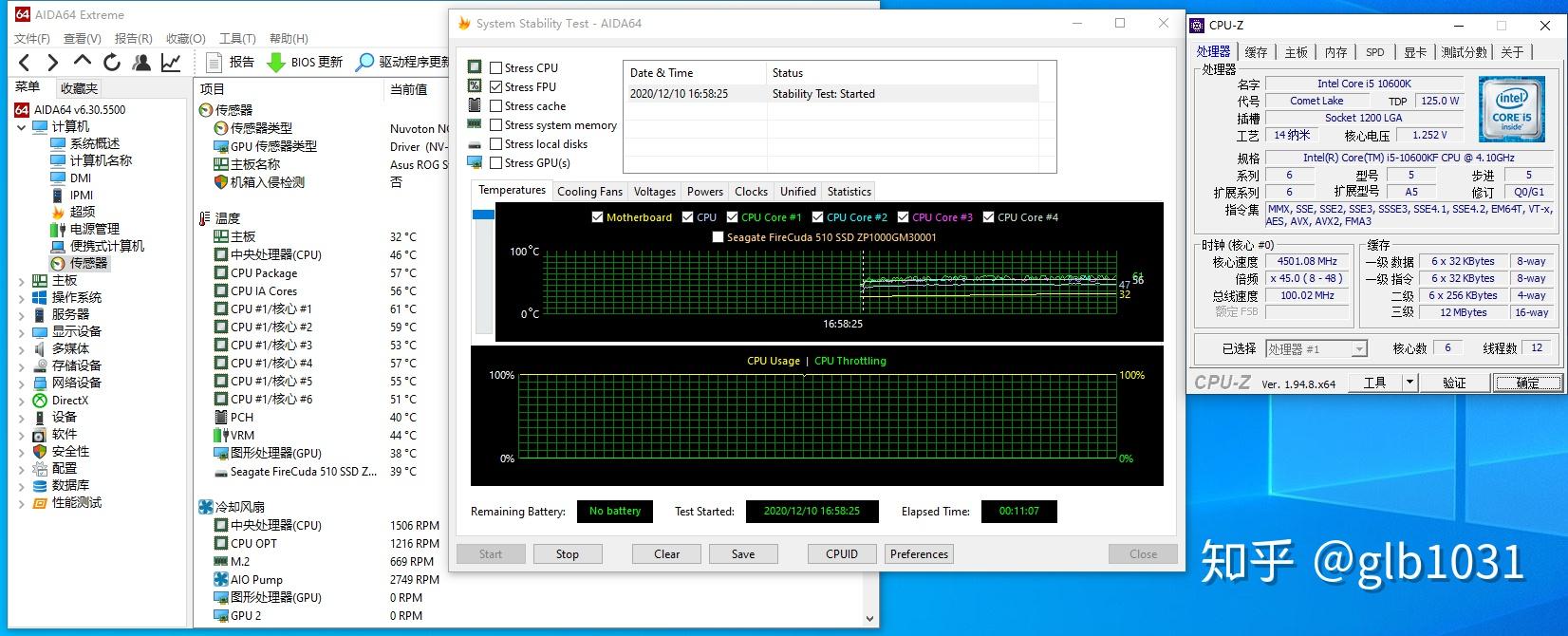Click the 确定 button in CPU-Z

[1528, 383]
